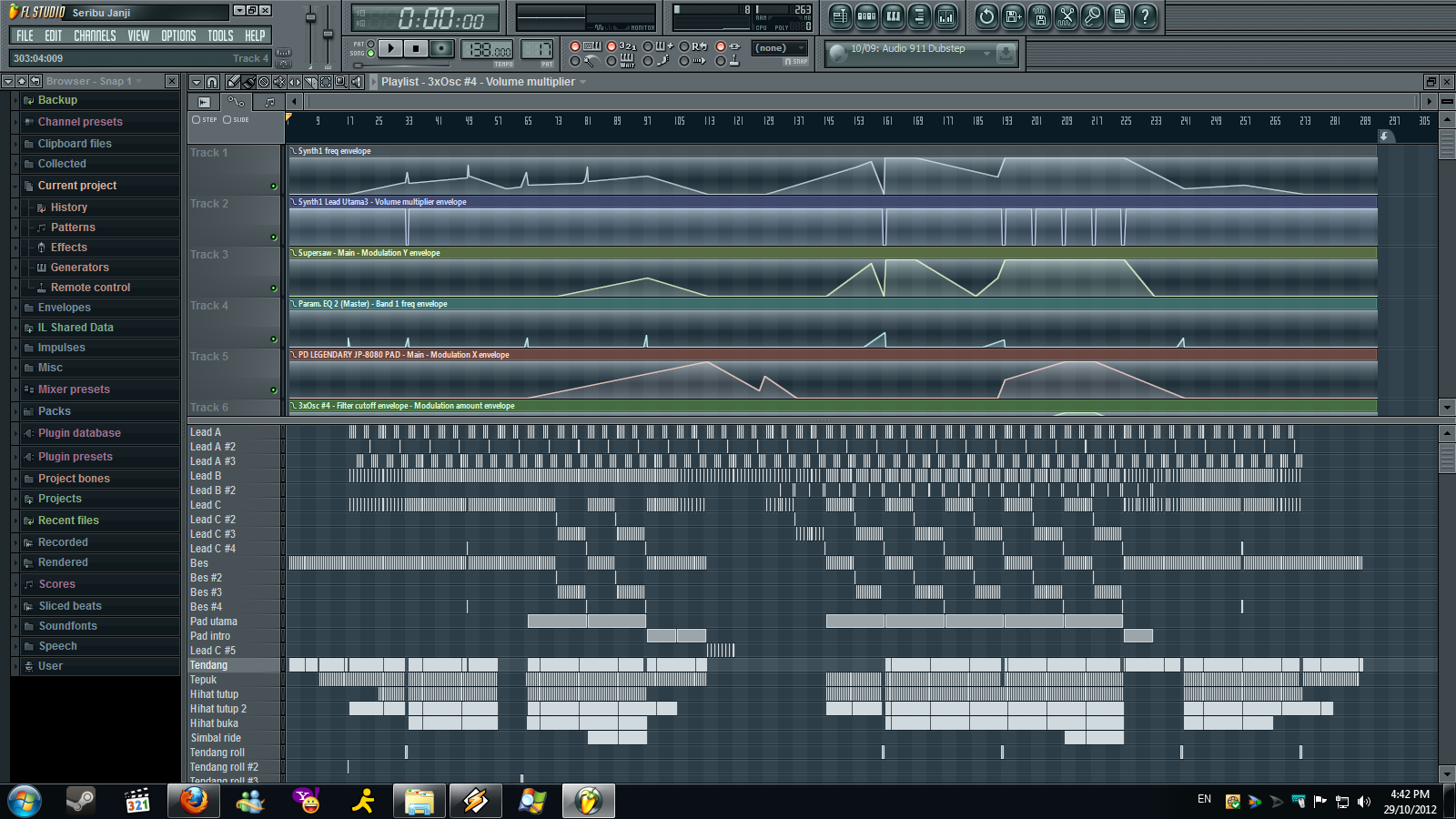Select the Zoom tool in Playlist toolbar
The image size is (1456, 819).
[x=340, y=82]
